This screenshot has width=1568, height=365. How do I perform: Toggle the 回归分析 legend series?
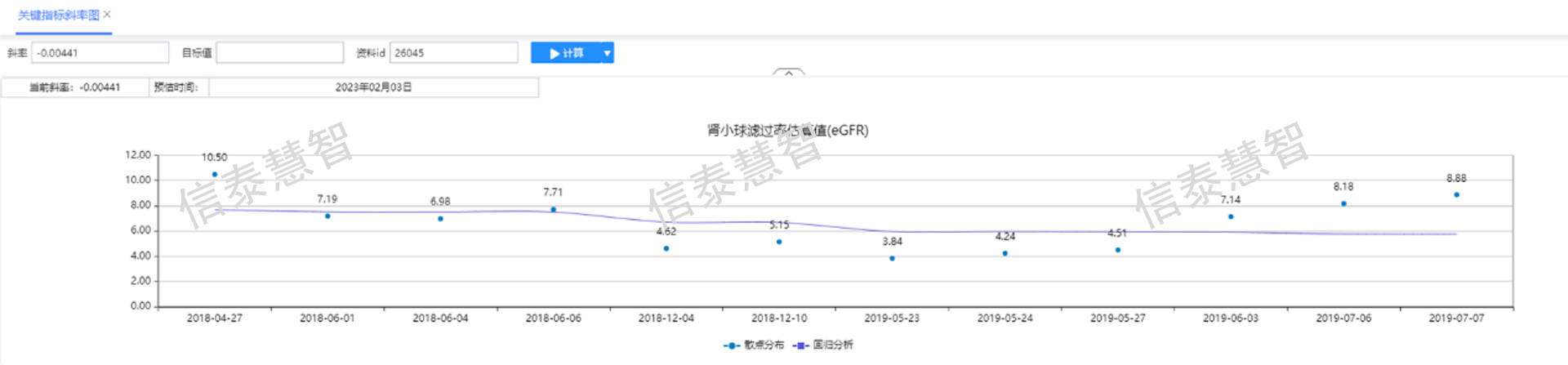(x=822, y=345)
